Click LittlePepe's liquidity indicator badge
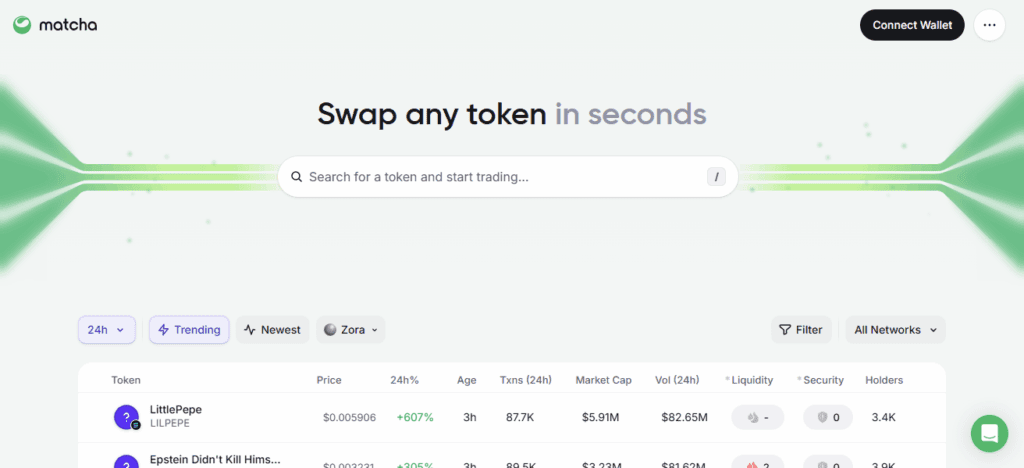The width and height of the screenshot is (1024, 468). pyautogui.click(x=757, y=417)
